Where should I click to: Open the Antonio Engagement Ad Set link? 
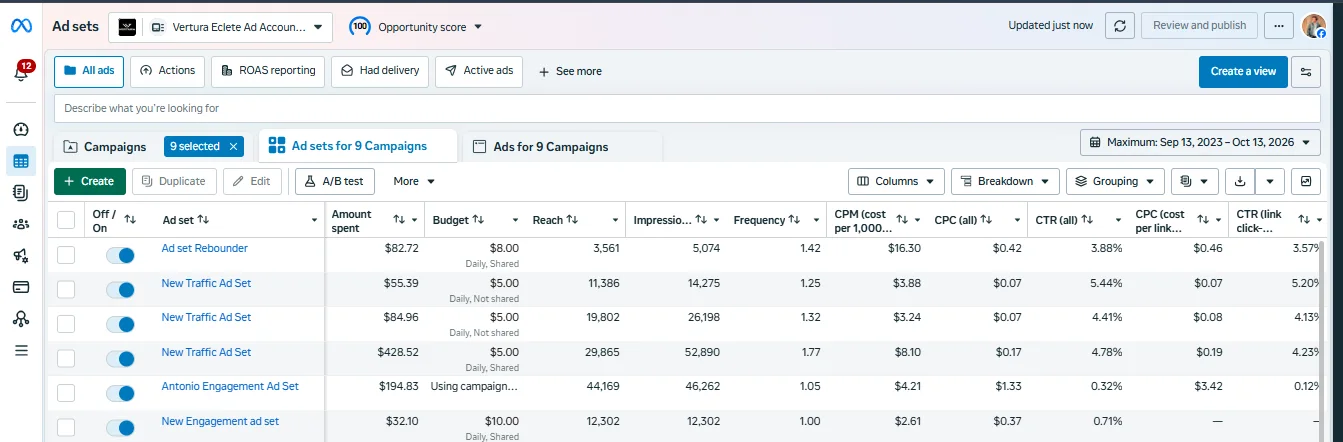[x=230, y=386]
